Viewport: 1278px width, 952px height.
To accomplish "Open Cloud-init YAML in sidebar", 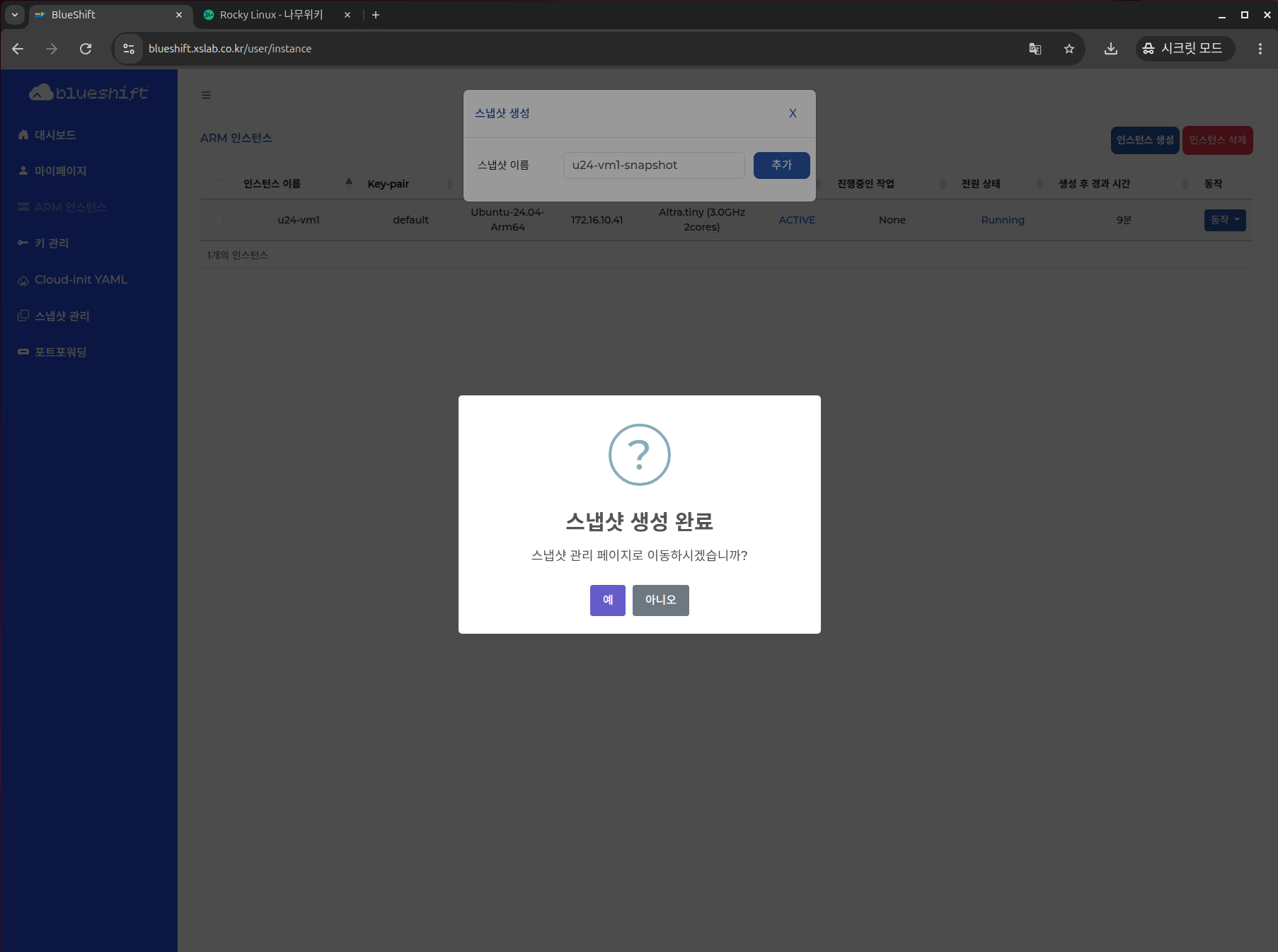I will [81, 280].
